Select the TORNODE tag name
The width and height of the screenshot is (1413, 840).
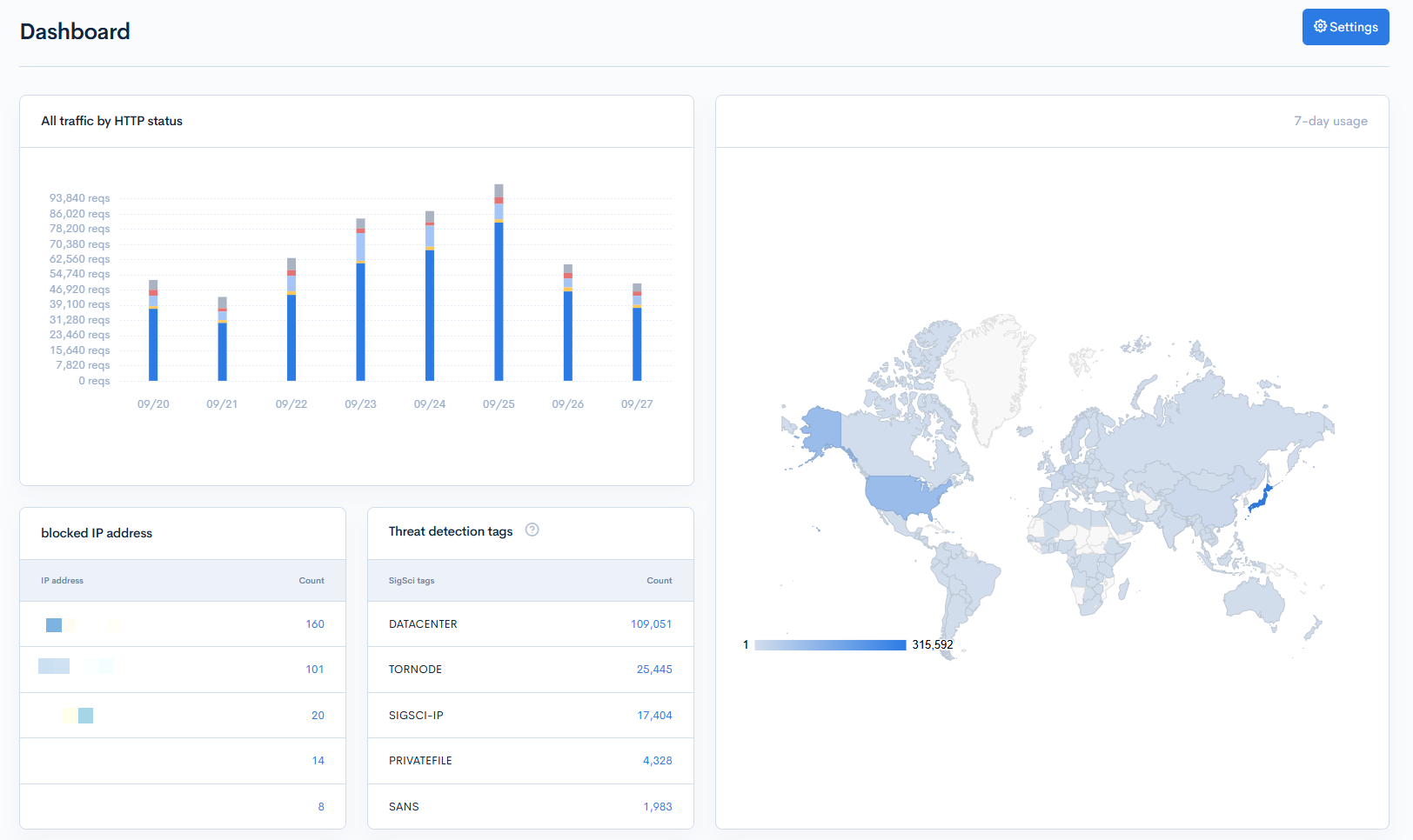pos(415,670)
